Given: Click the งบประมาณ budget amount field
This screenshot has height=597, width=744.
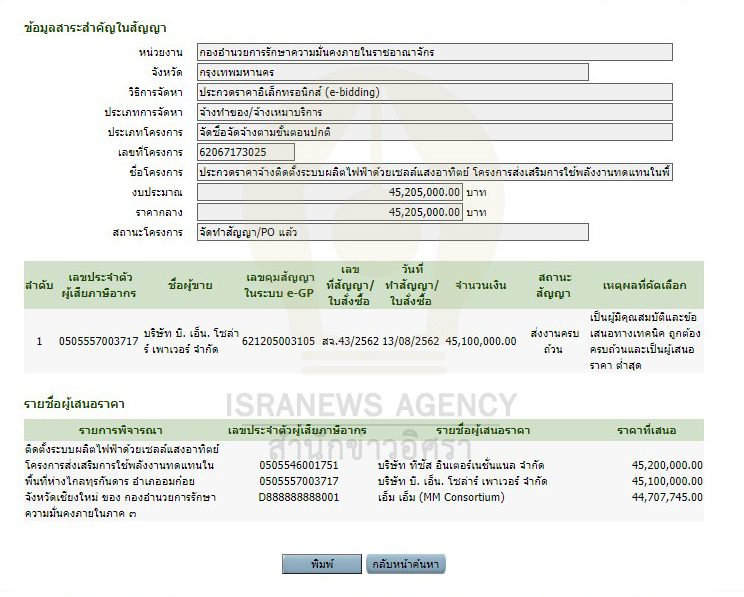Looking at the screenshot, I should (x=330, y=192).
